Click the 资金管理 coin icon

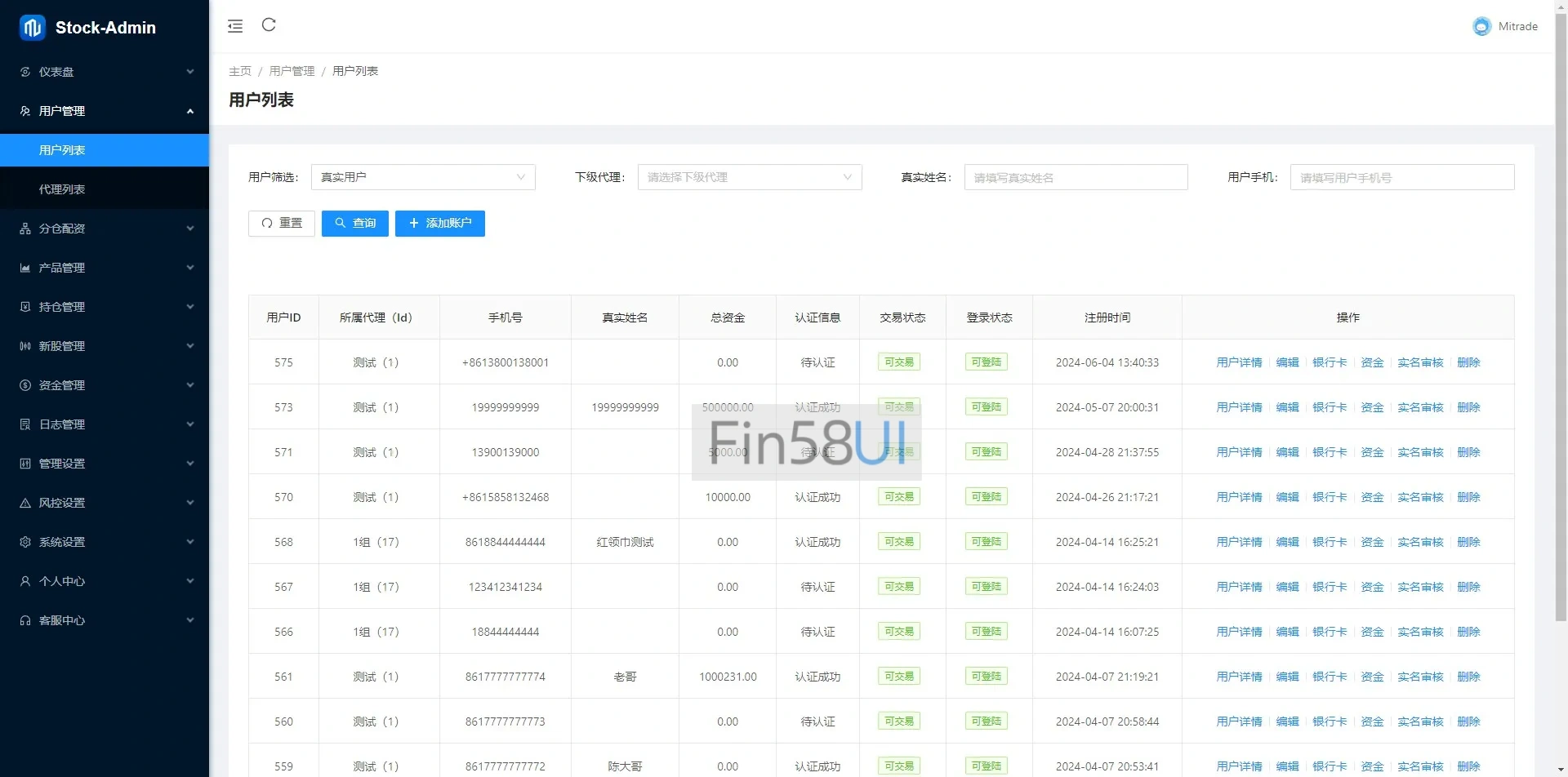pyautogui.click(x=25, y=385)
